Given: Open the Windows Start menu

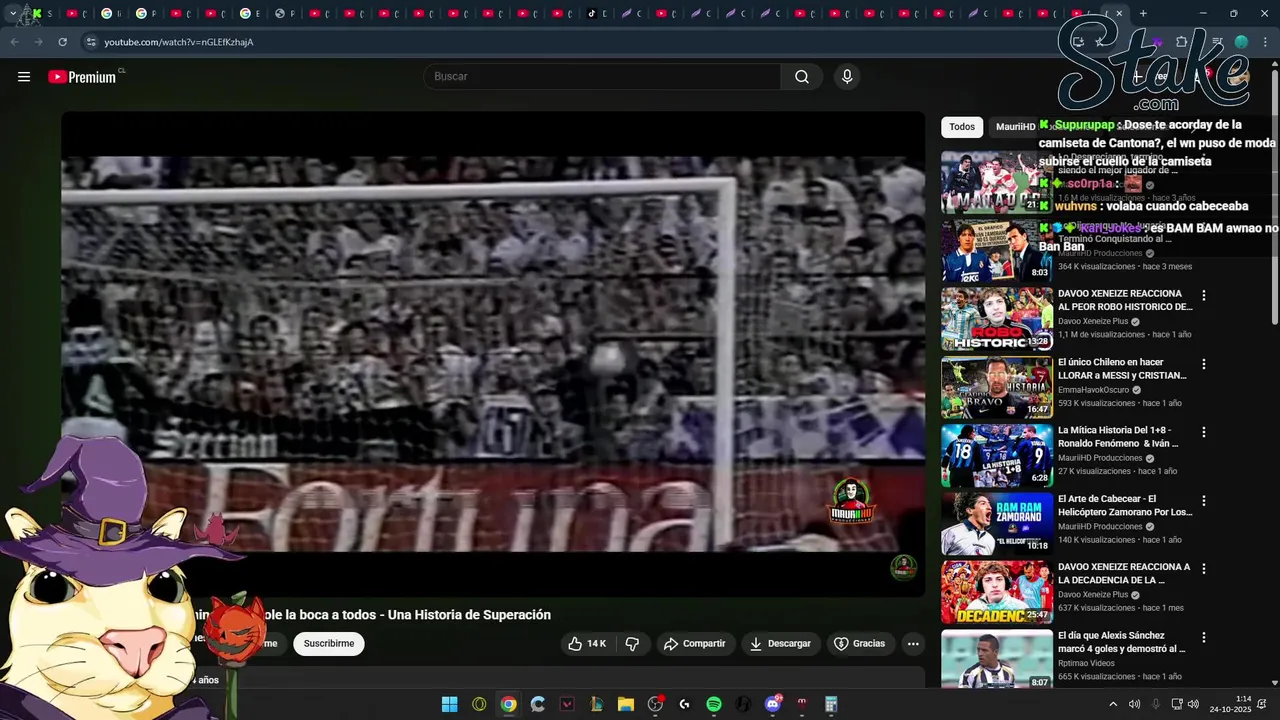Looking at the screenshot, I should (450, 704).
